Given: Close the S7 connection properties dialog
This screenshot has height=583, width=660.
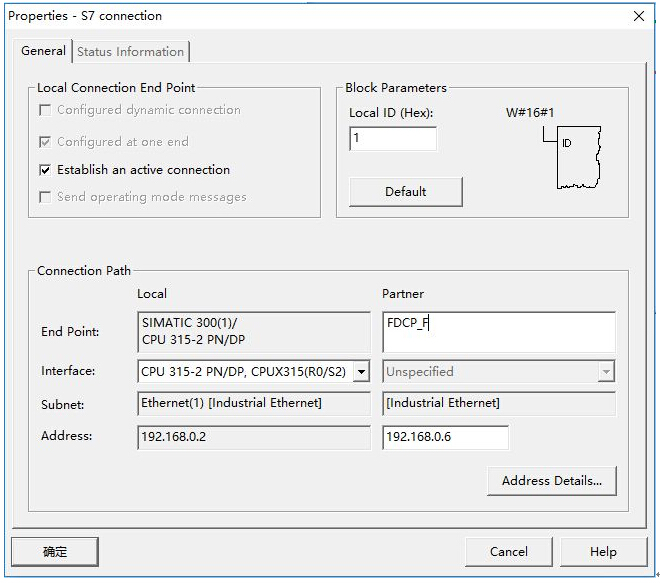Looking at the screenshot, I should (x=639, y=16).
